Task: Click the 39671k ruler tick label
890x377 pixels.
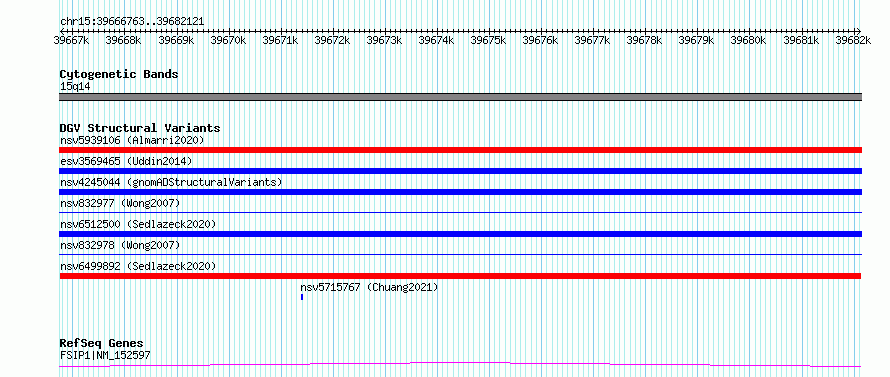Action: tap(280, 40)
